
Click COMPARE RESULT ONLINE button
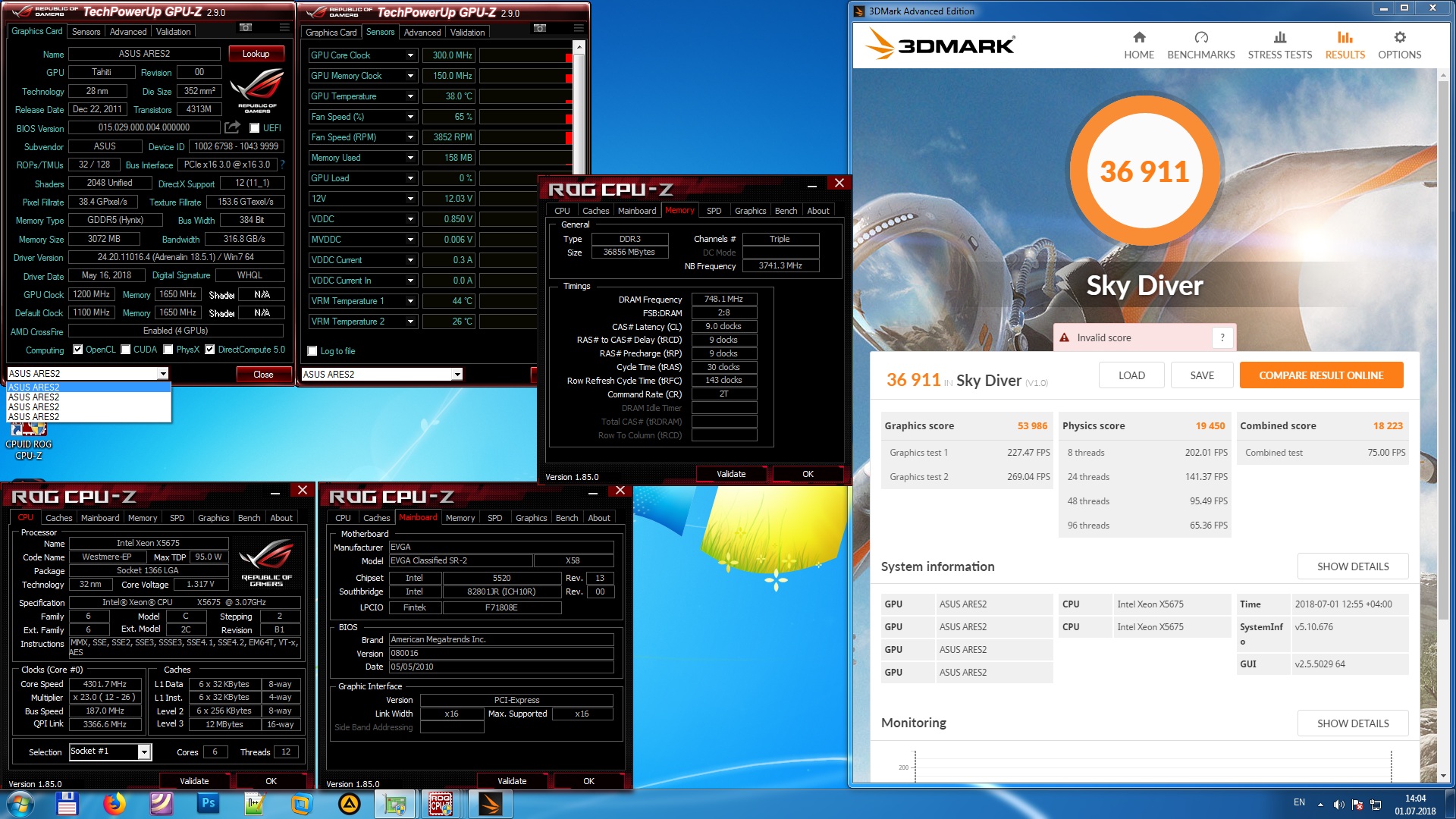(1321, 375)
